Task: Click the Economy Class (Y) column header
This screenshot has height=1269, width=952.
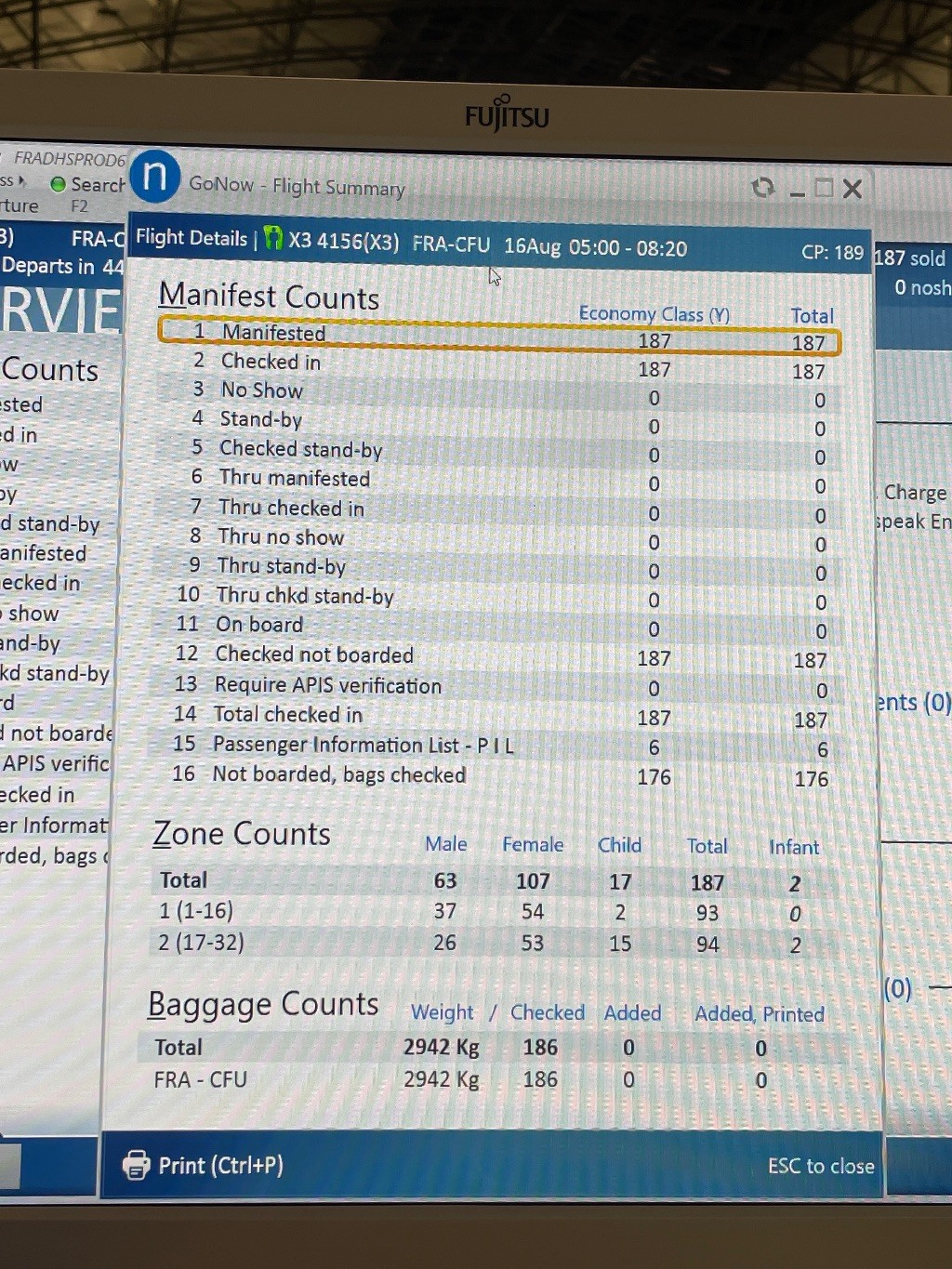Action: pyautogui.click(x=654, y=314)
